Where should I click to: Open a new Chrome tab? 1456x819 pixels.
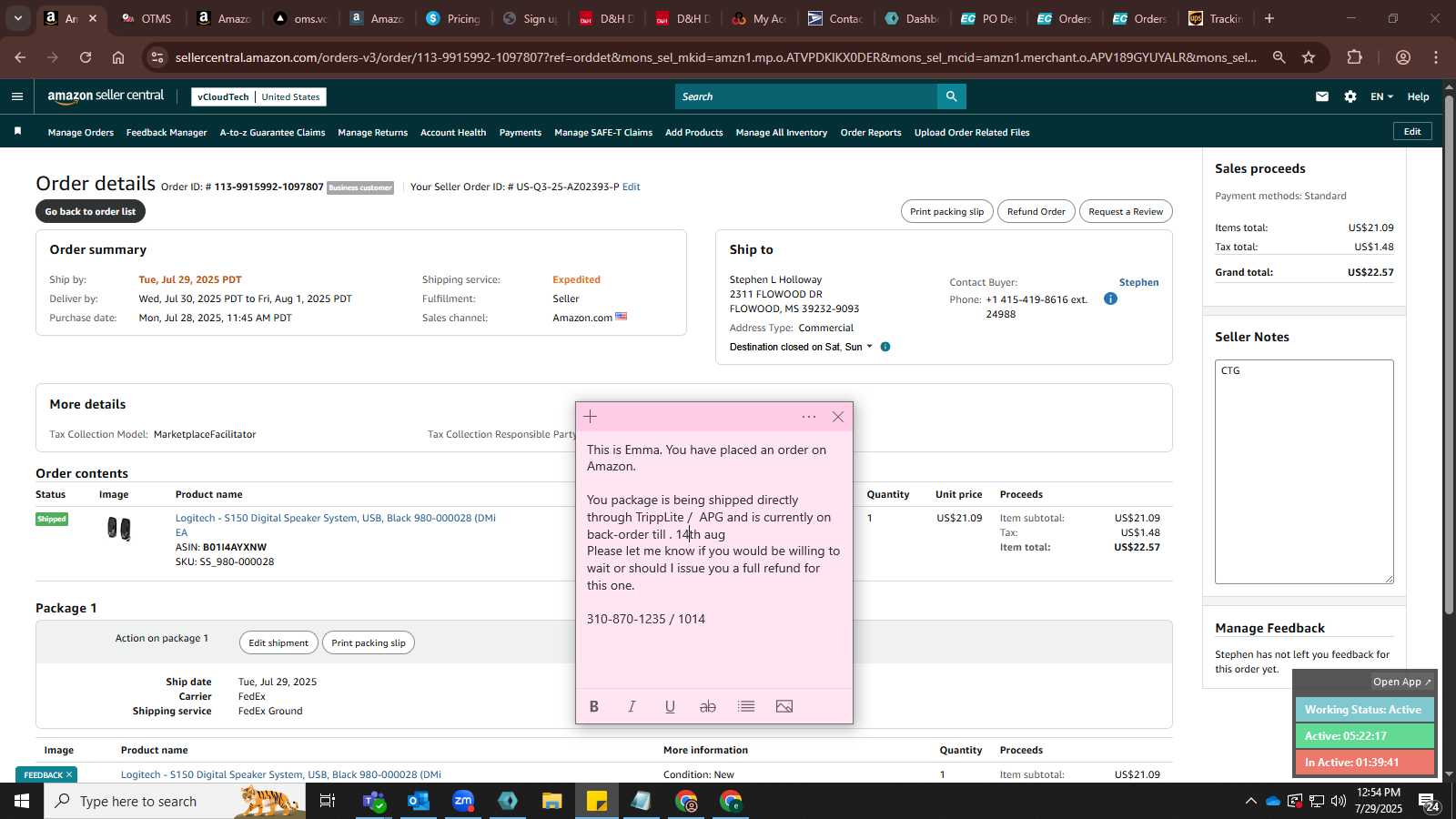[x=1269, y=18]
